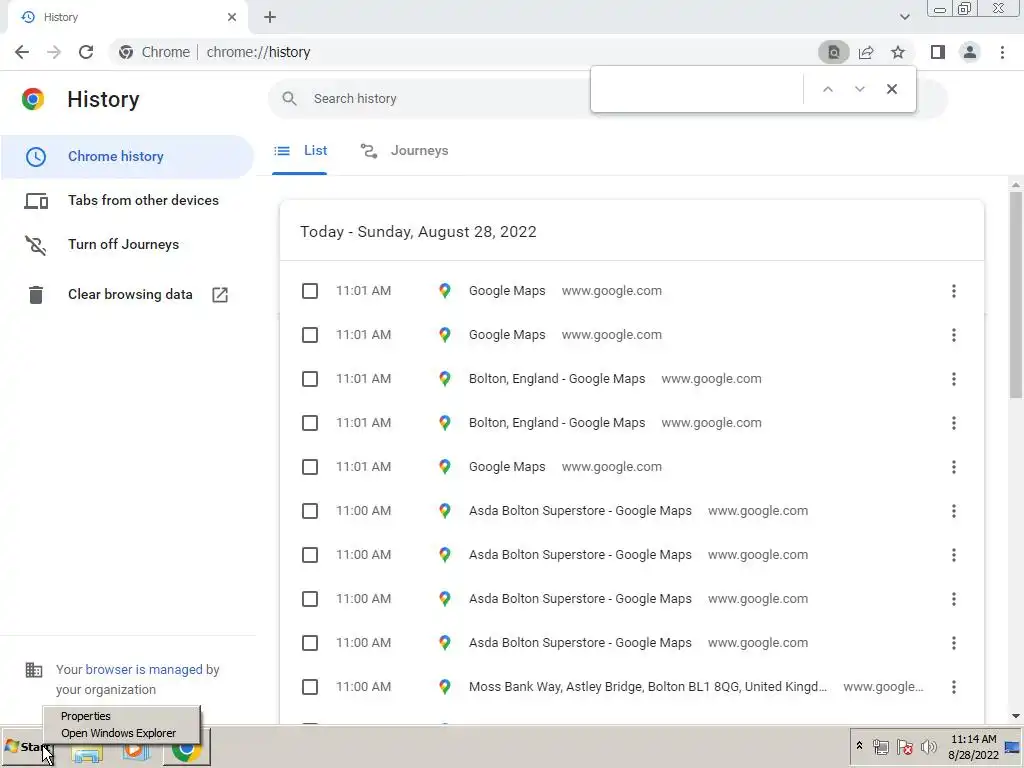Open actions menu for first Asda Bolton entry
1024x768 pixels.
coord(953,511)
